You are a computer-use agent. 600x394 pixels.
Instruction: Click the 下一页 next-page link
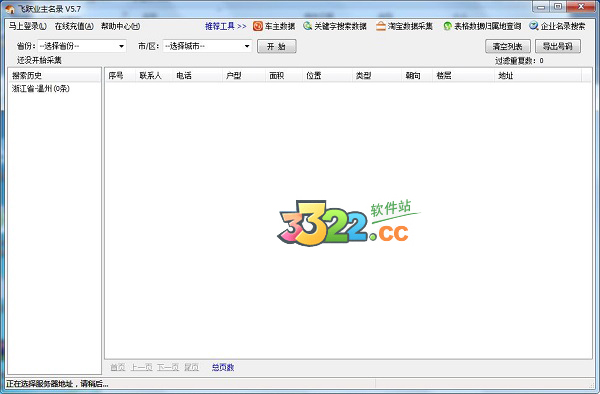(168, 367)
